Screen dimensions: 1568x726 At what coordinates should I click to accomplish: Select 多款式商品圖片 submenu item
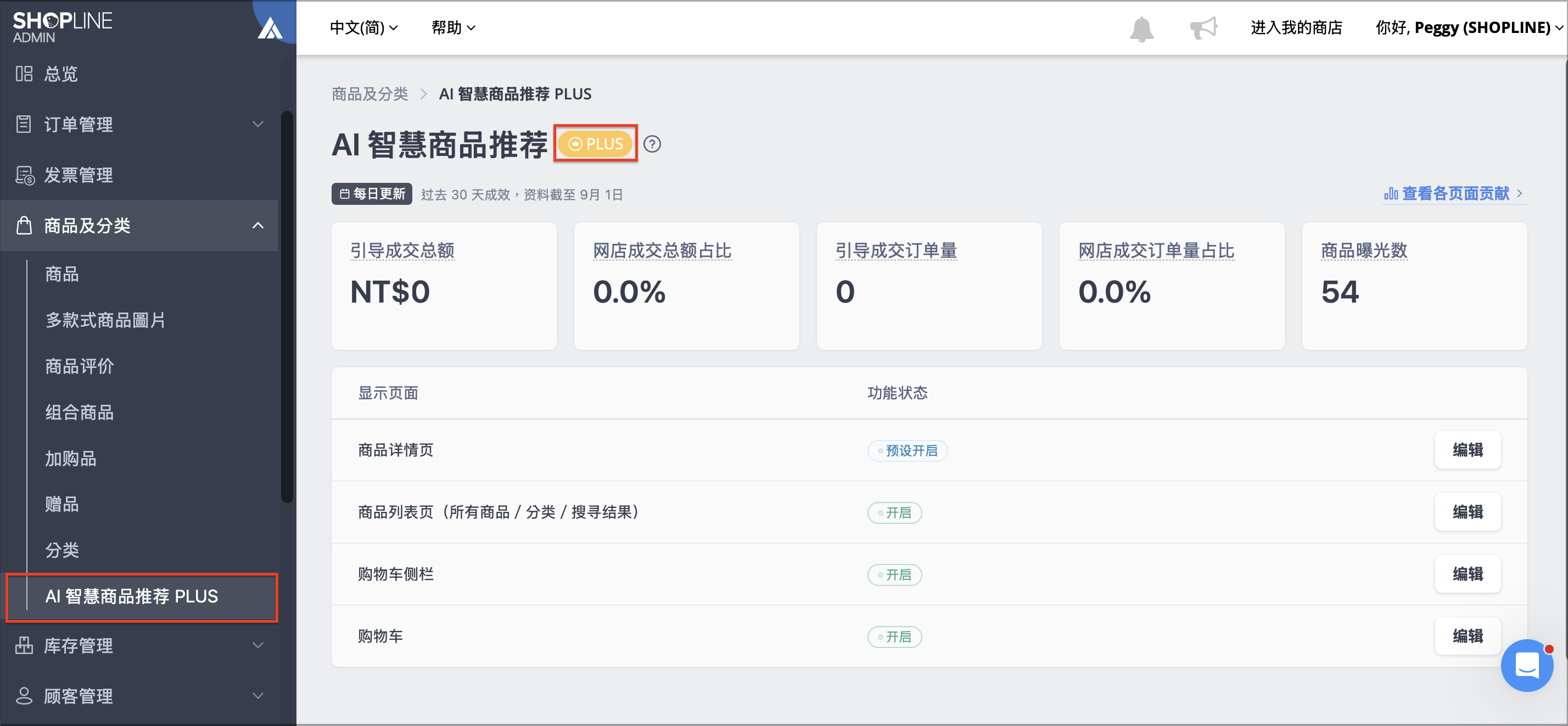105,320
